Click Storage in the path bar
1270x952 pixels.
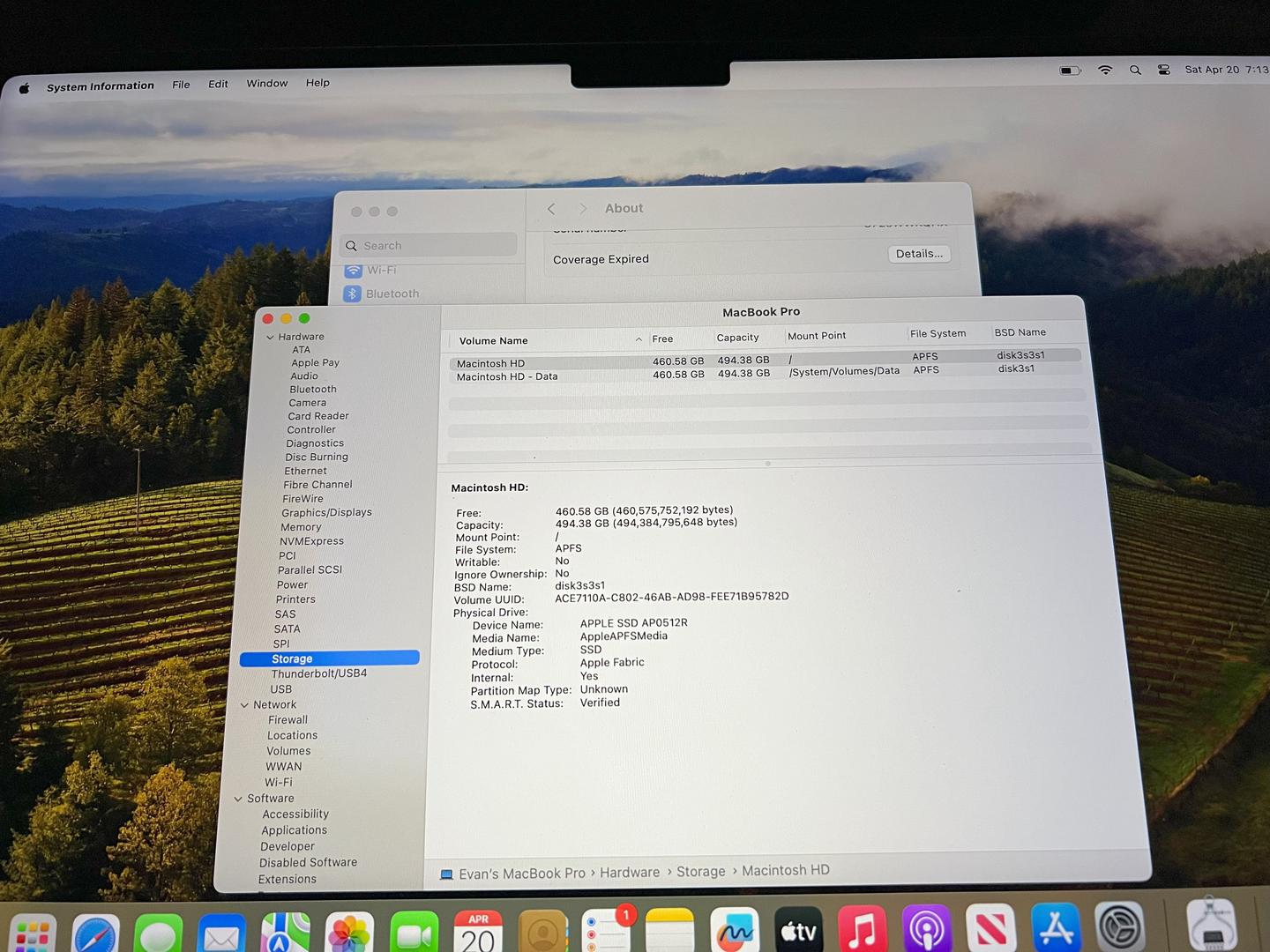click(x=701, y=872)
